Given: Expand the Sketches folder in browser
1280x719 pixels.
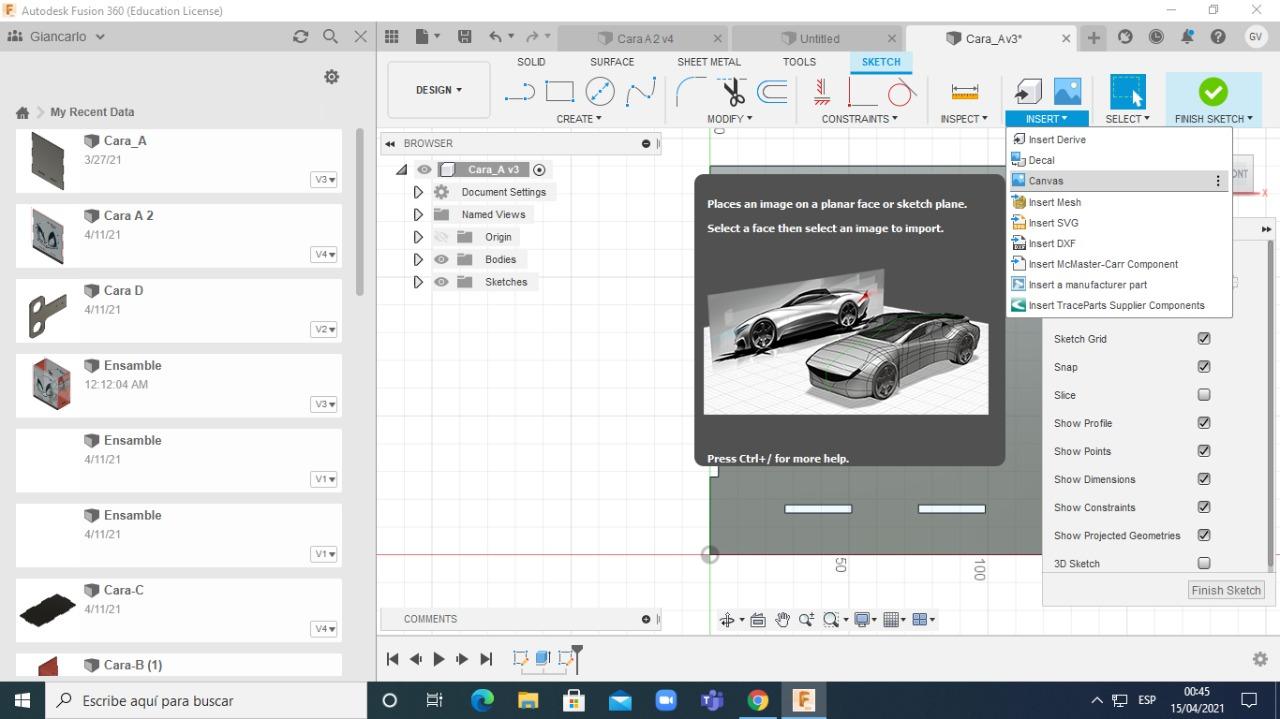Looking at the screenshot, I should [418, 282].
